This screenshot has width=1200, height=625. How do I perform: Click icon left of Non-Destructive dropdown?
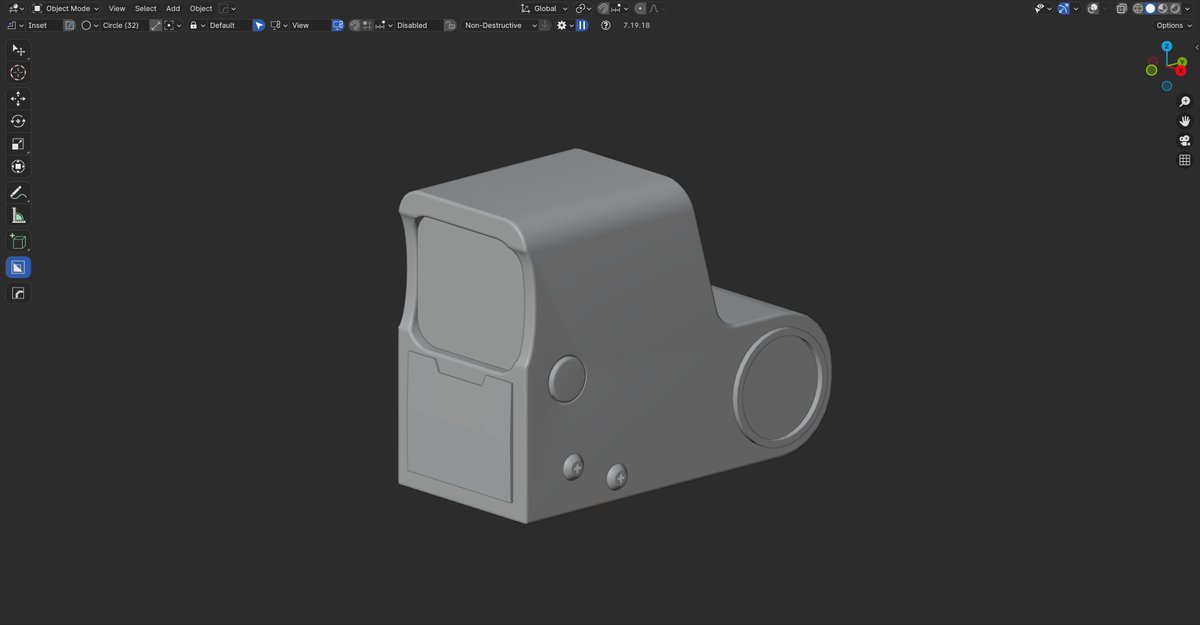point(450,25)
